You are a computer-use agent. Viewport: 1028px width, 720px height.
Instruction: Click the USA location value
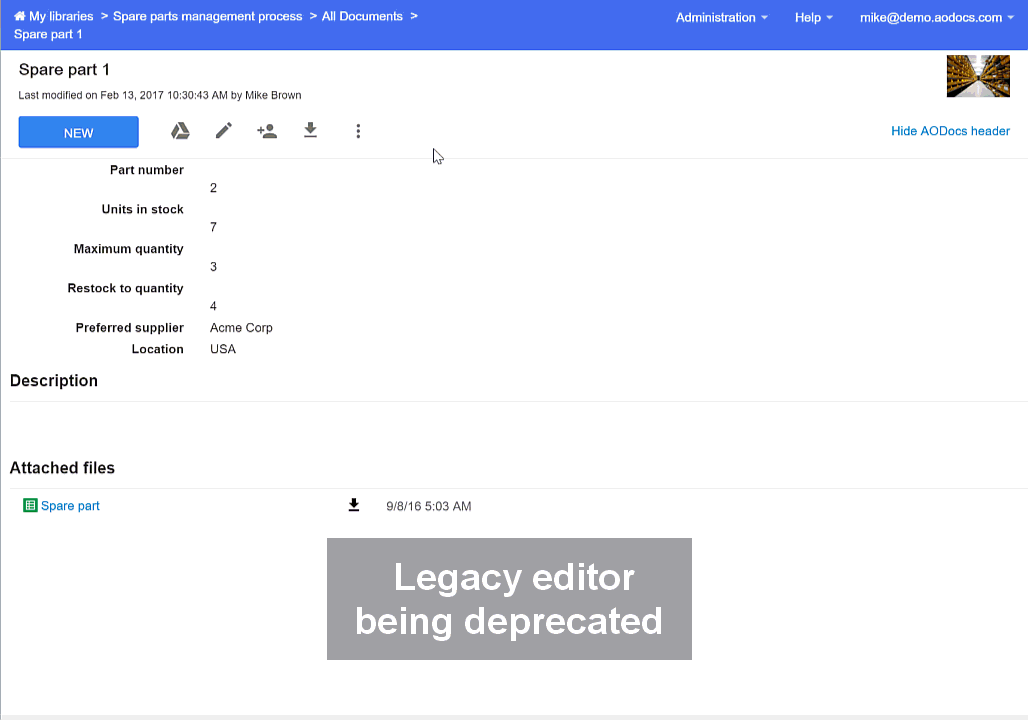pyautogui.click(x=223, y=349)
